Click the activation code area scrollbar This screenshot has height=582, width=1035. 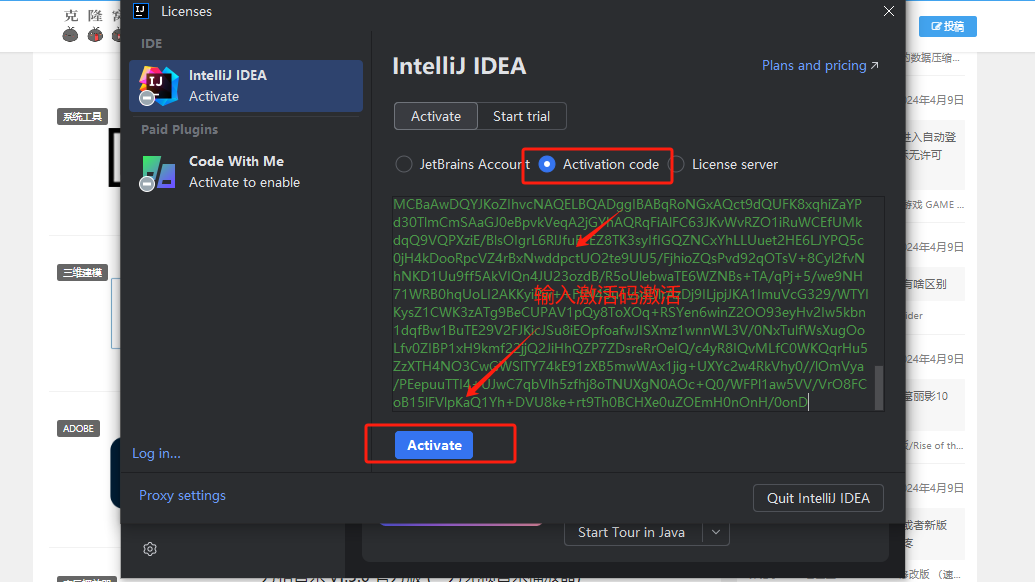click(x=879, y=388)
